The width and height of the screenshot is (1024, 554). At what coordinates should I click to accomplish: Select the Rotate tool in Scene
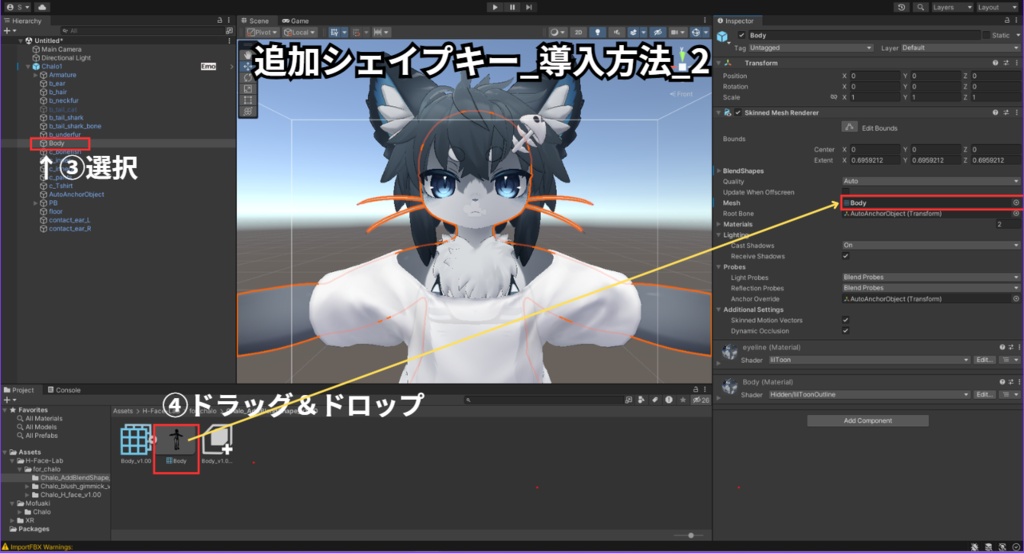(x=248, y=77)
